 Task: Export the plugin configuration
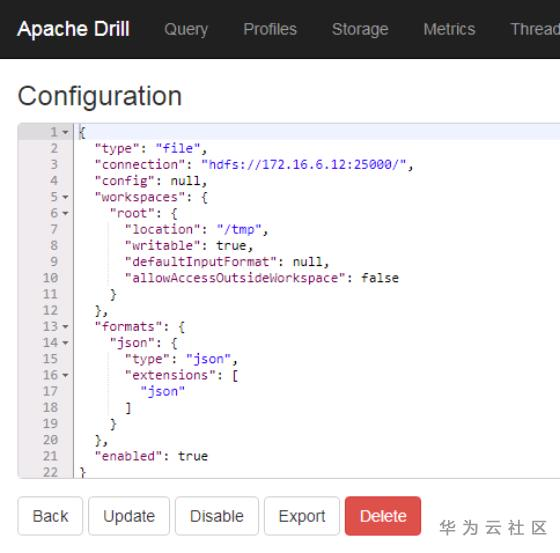pyautogui.click(x=302, y=516)
